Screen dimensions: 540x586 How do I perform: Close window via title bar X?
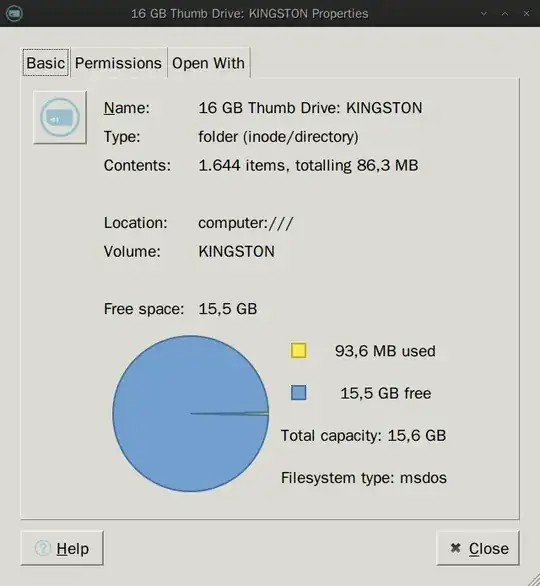[526, 14]
